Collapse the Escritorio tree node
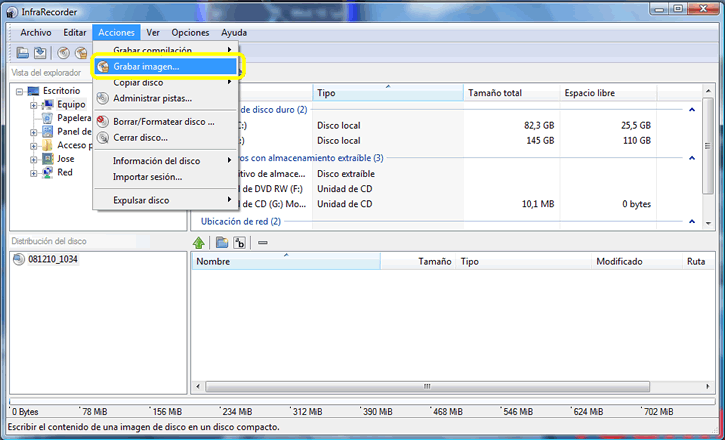This screenshot has height=440, width=725. tap(19, 91)
